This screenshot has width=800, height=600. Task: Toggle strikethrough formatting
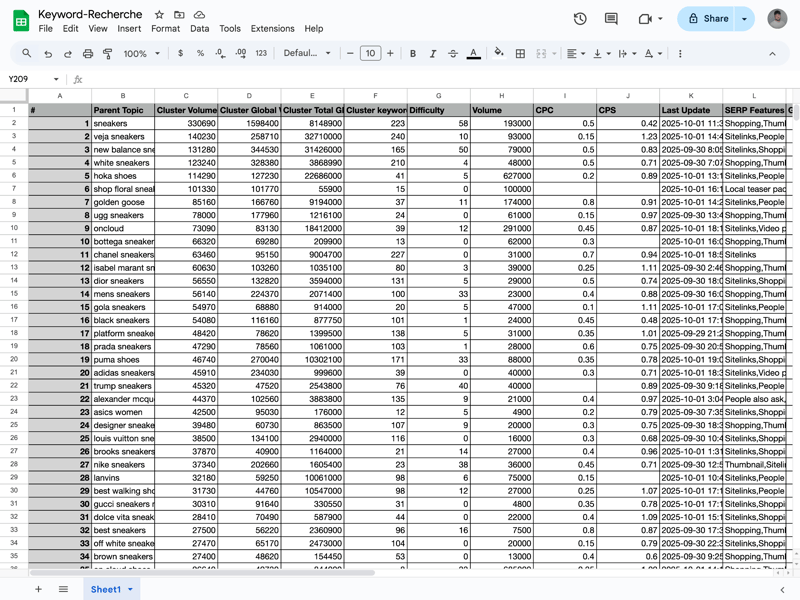pyautogui.click(x=453, y=54)
